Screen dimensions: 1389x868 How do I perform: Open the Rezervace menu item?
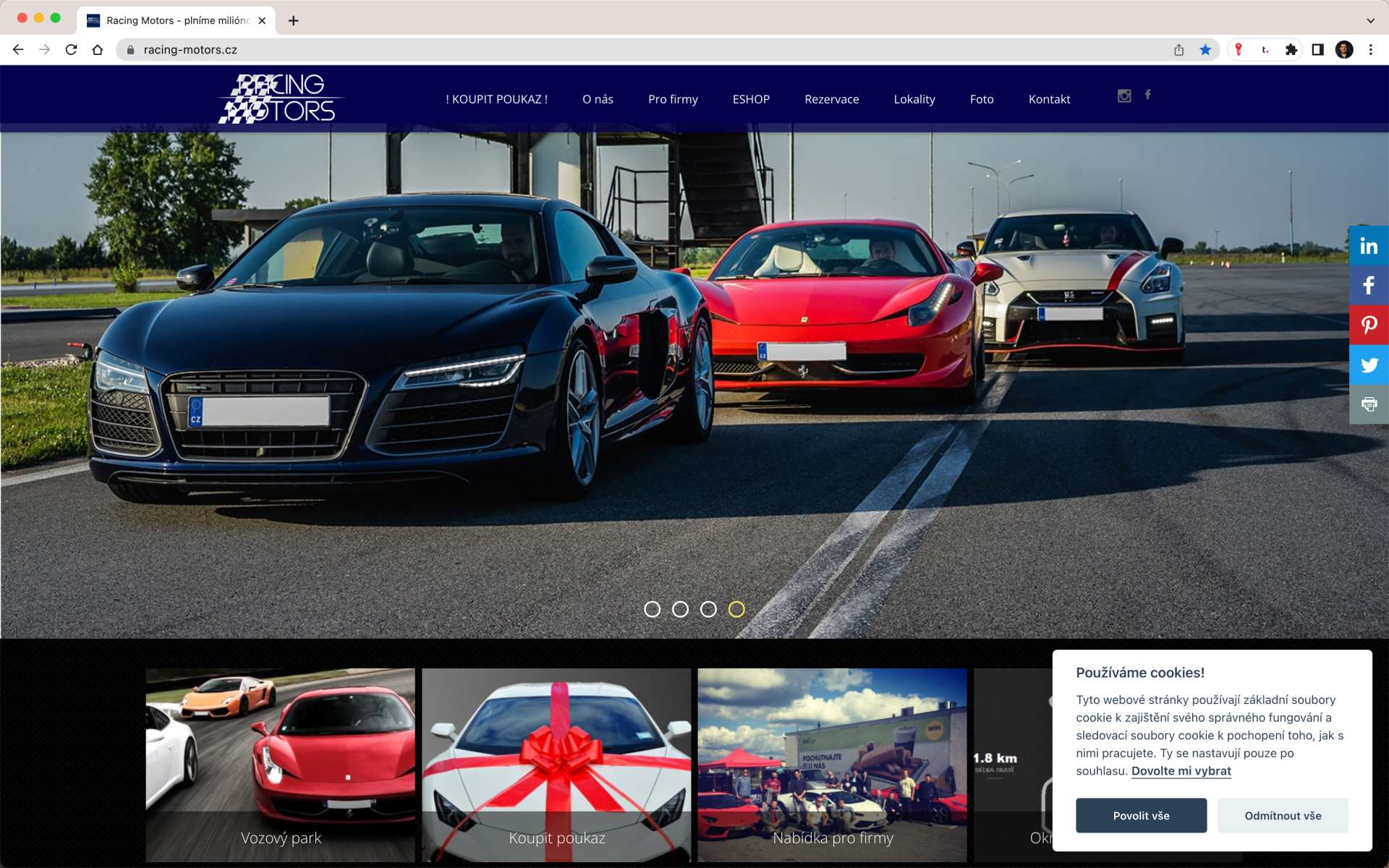[x=831, y=99]
